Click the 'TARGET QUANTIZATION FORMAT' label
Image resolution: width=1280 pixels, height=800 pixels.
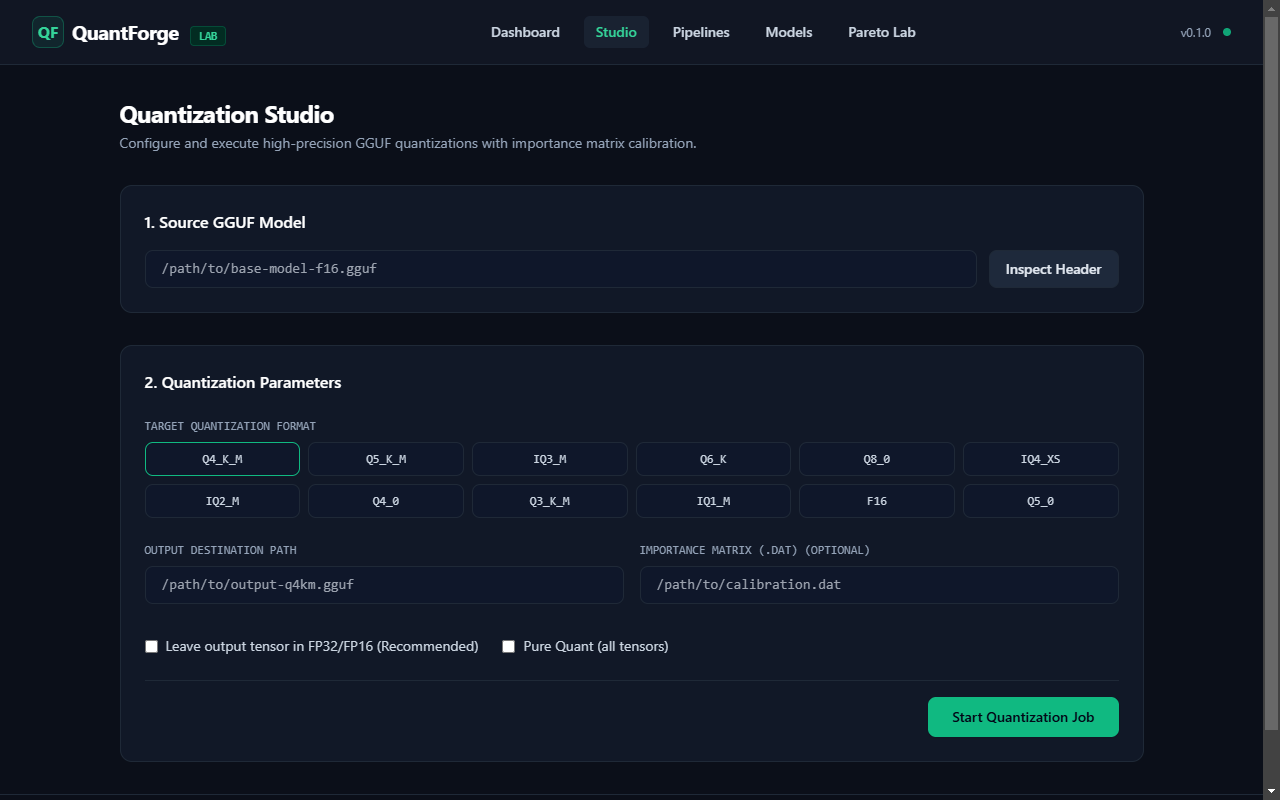coord(230,426)
